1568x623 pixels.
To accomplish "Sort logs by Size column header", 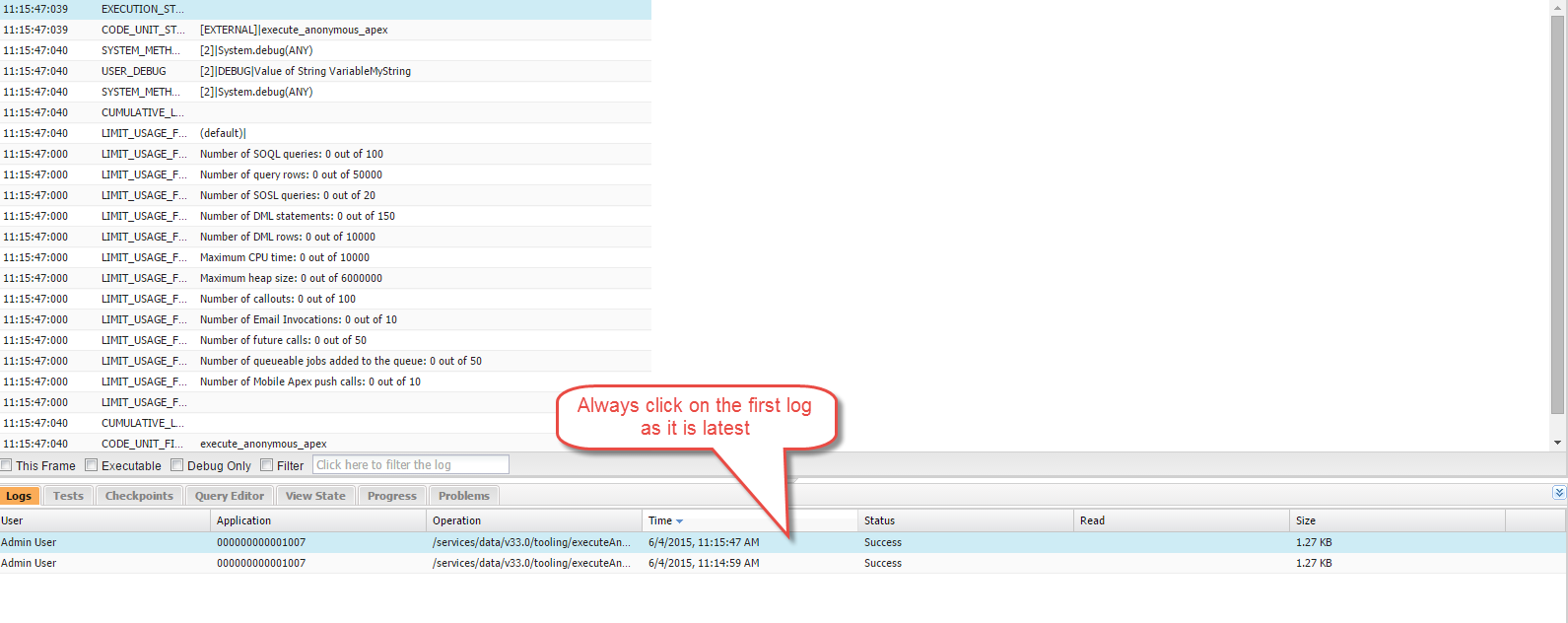I will pos(1306,520).
